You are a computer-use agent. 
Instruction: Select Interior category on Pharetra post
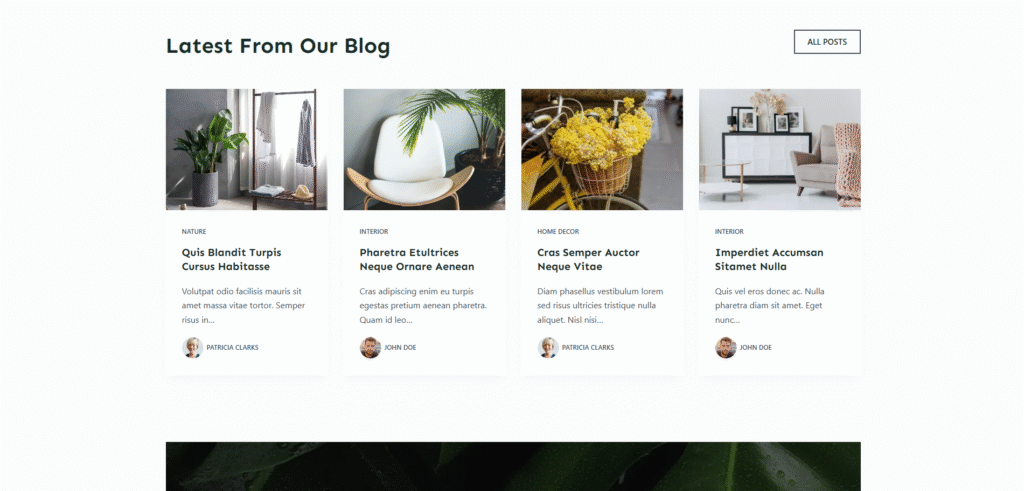point(374,232)
